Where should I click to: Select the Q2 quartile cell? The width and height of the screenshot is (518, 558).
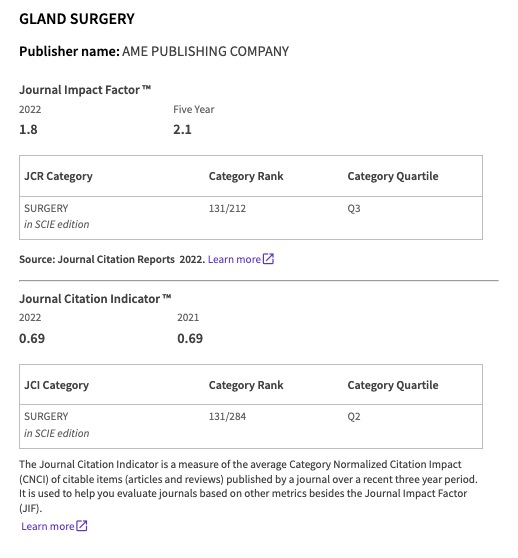354,416
